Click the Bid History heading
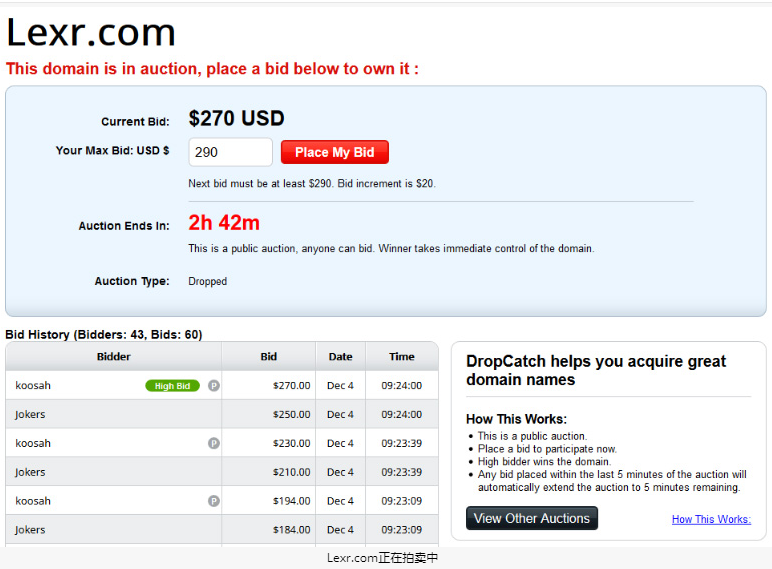This screenshot has height=569, width=772. [x=104, y=335]
